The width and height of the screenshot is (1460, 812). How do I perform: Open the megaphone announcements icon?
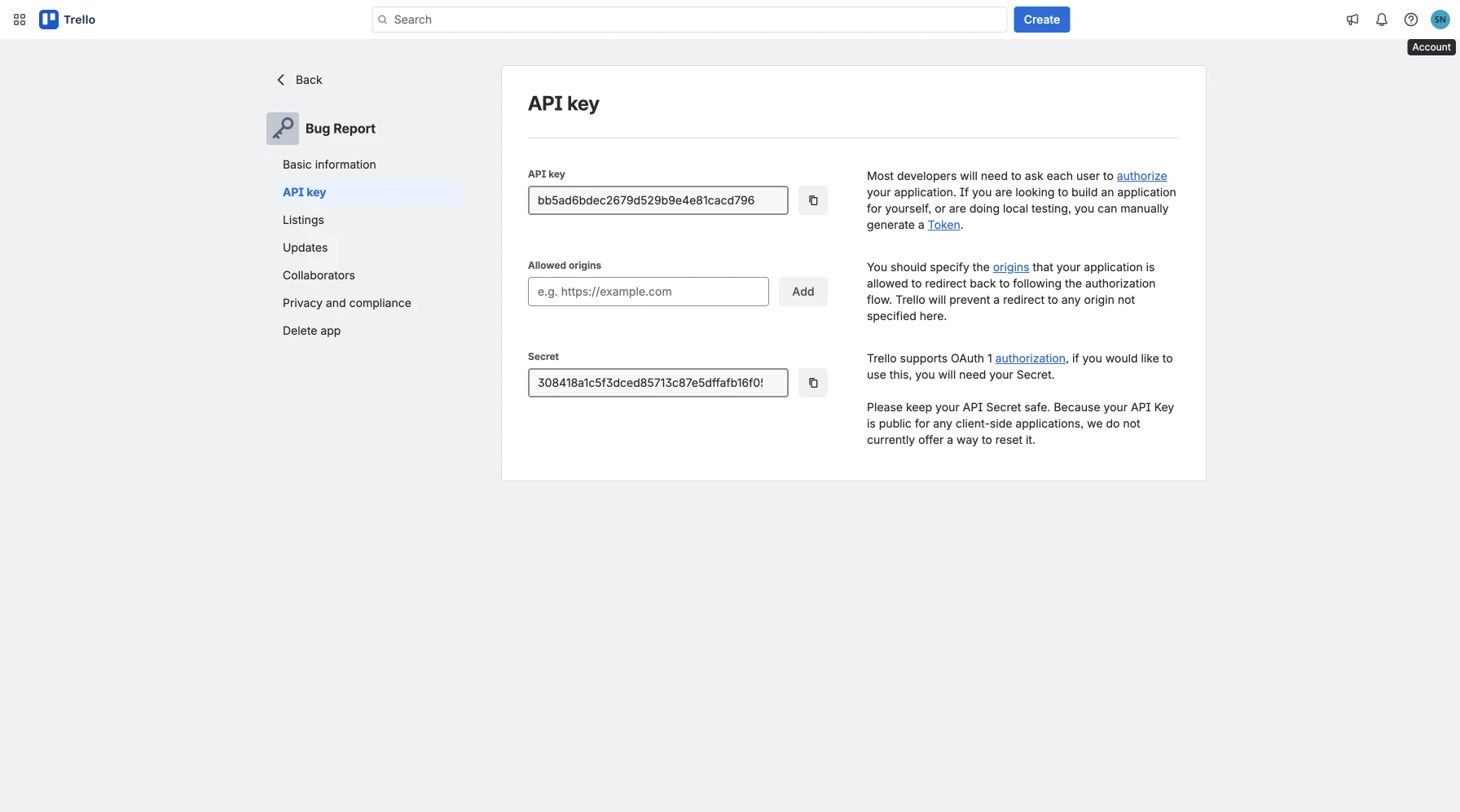pos(1352,20)
